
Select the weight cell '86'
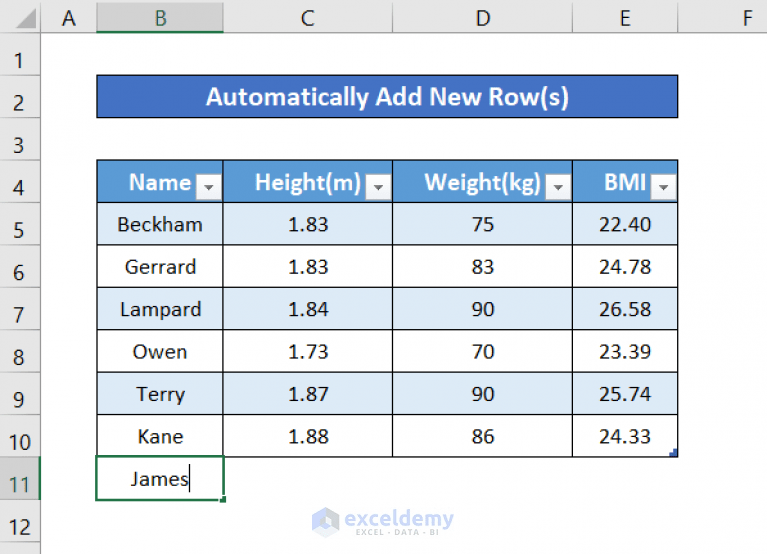tap(482, 436)
